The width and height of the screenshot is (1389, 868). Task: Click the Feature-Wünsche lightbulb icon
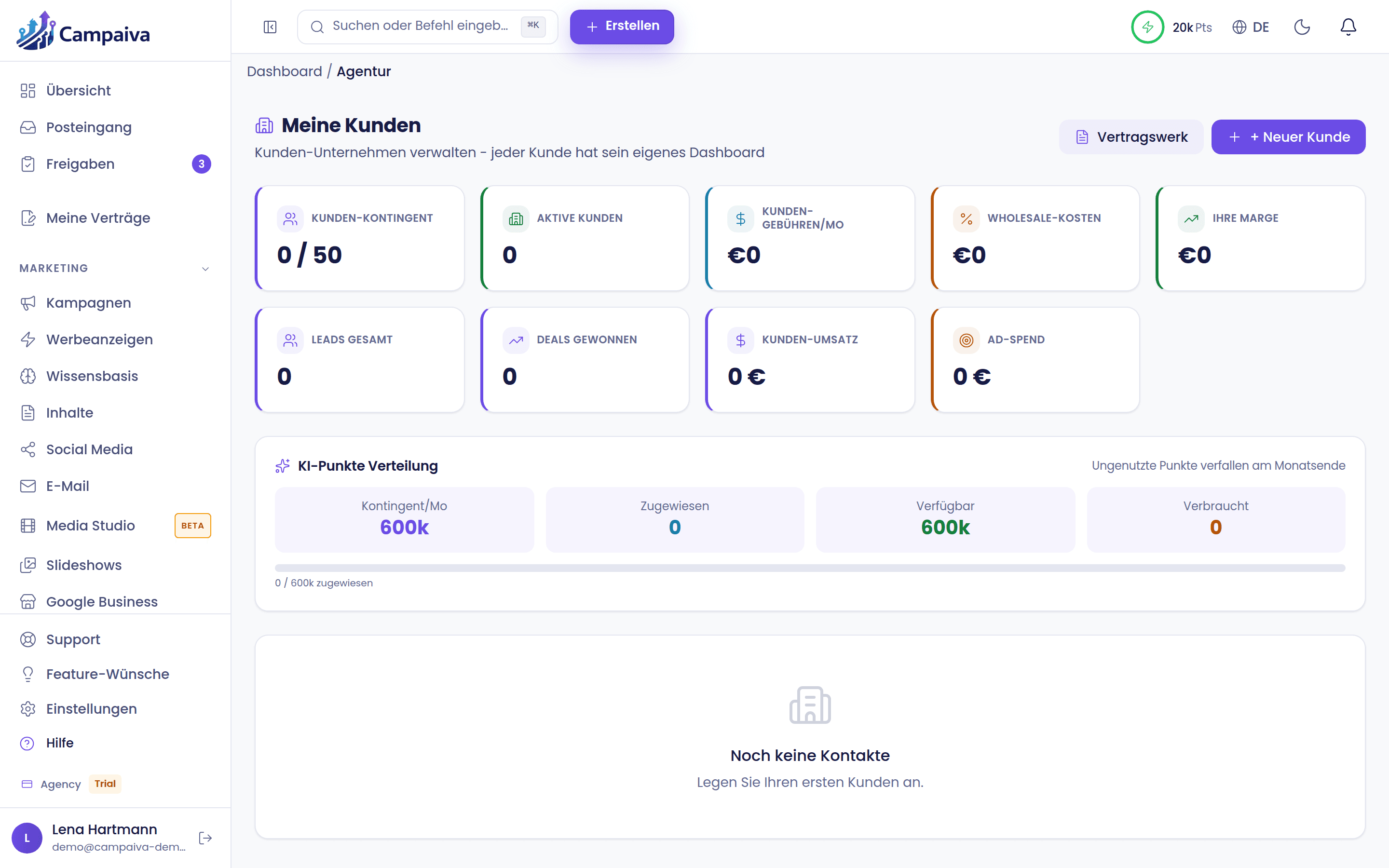tap(27, 674)
